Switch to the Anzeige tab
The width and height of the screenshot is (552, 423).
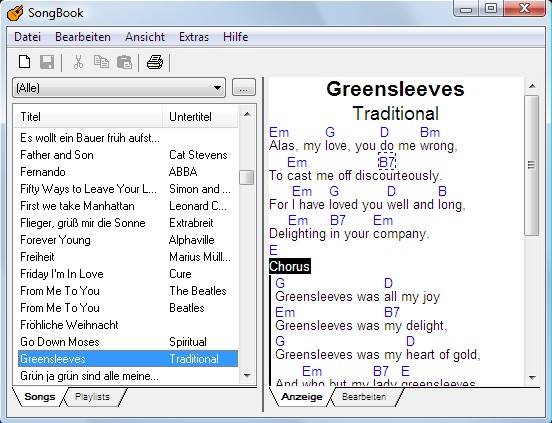tap(302, 397)
